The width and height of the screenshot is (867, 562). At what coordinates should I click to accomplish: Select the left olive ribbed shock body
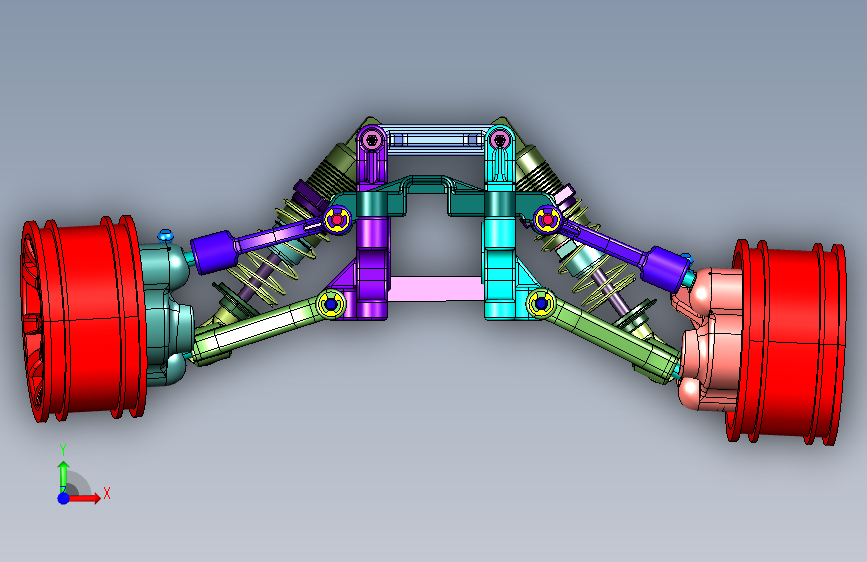[332, 169]
